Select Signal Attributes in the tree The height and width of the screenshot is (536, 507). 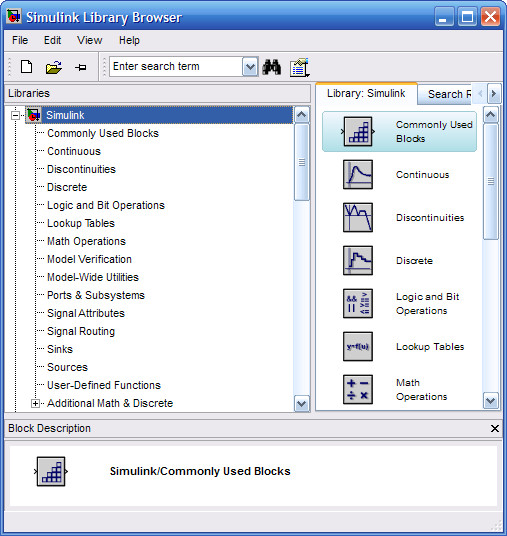click(x=86, y=313)
